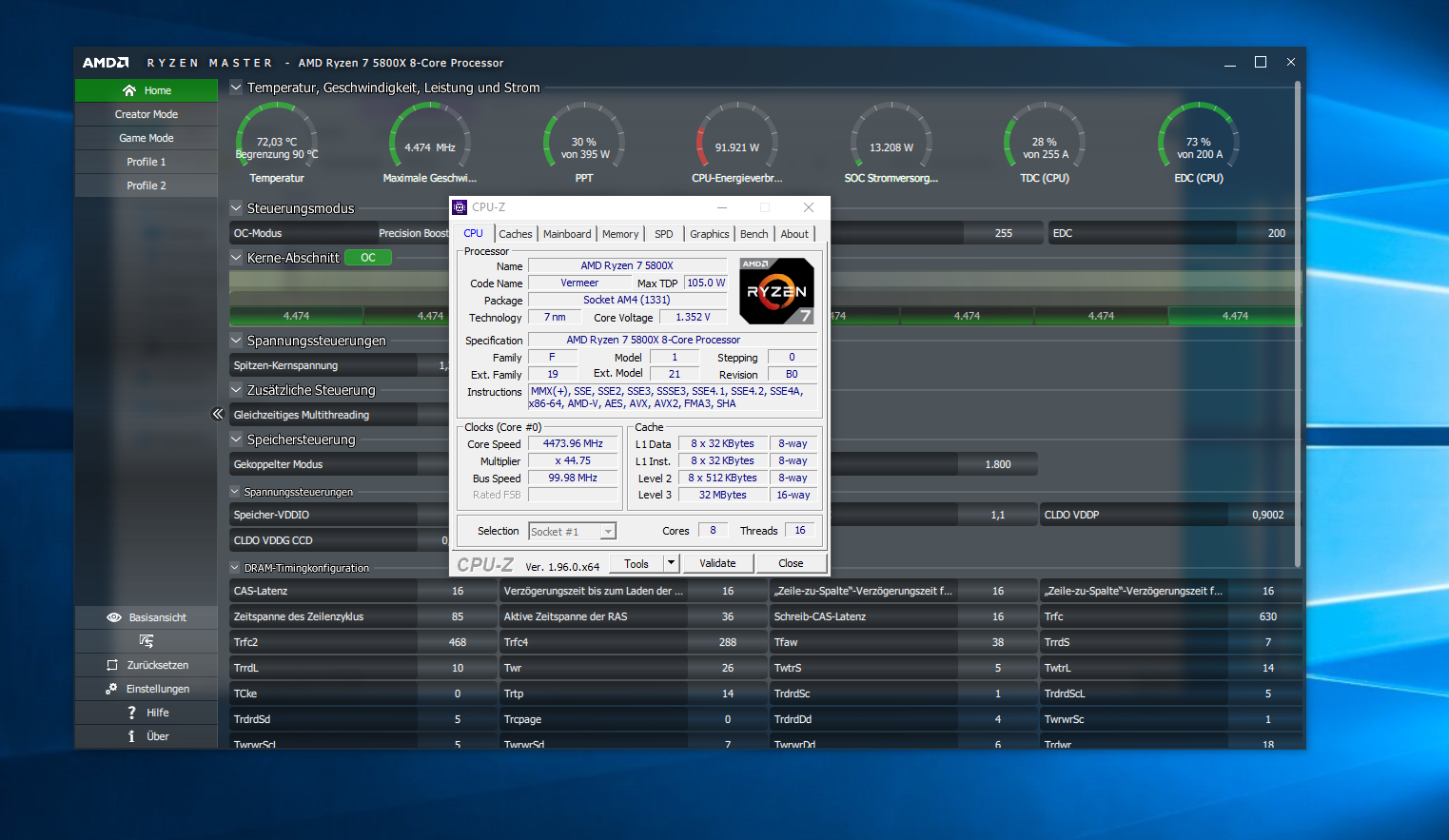Image resolution: width=1449 pixels, height=840 pixels.
Task: Click the Multiplier value x 44.75
Action: pos(574,460)
